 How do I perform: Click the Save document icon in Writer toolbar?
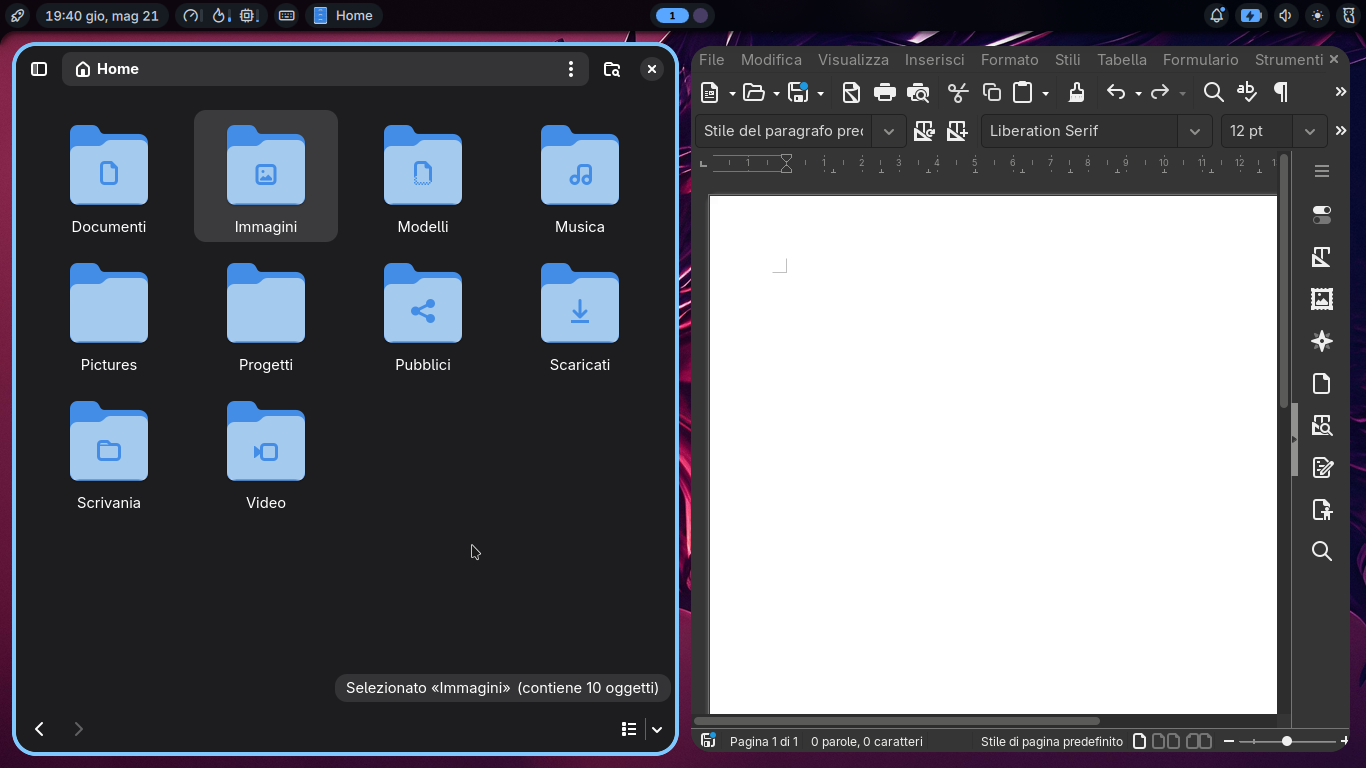point(798,93)
